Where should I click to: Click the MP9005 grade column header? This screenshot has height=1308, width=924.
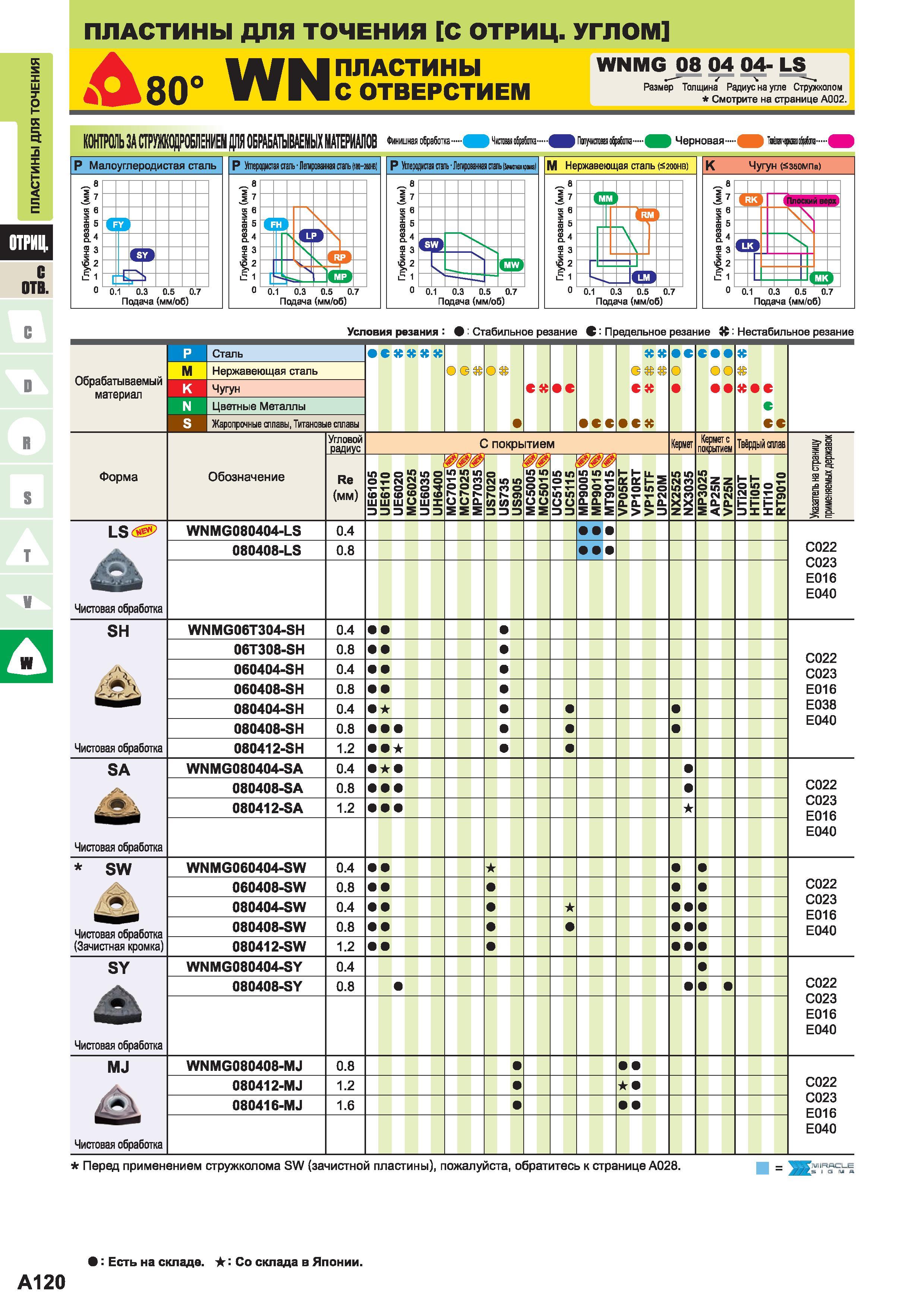[x=583, y=493]
